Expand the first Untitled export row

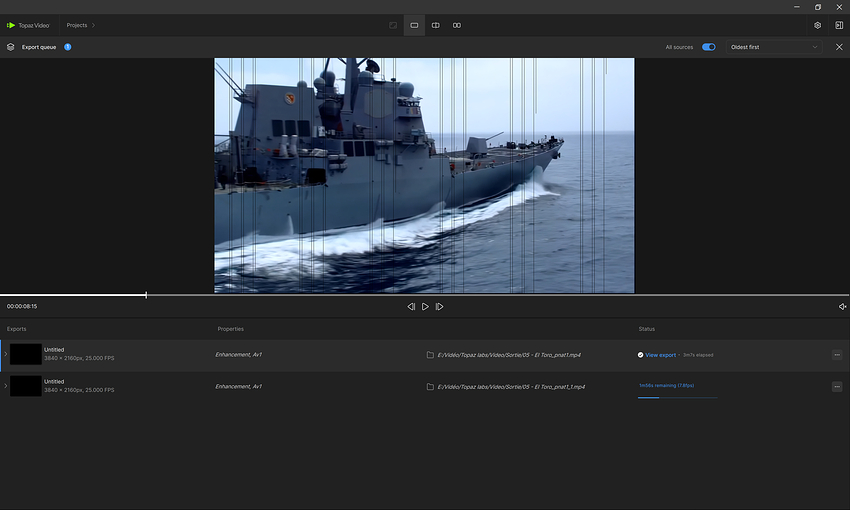click(5, 354)
